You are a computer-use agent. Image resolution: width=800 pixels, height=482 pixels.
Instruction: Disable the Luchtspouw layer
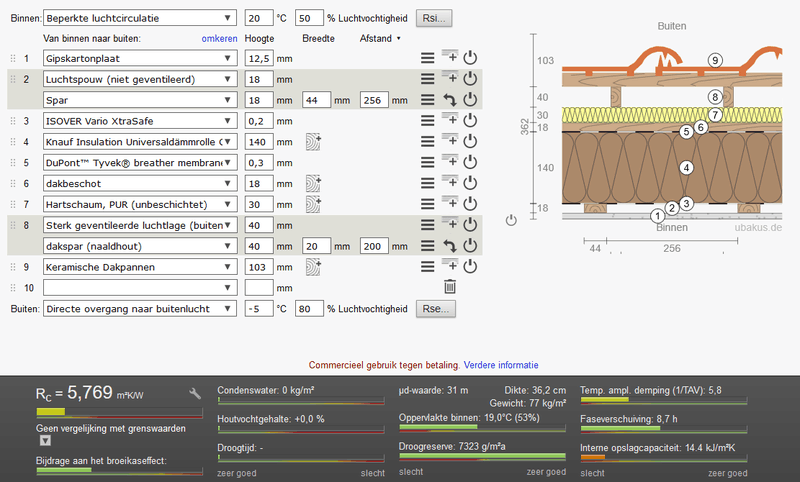pyautogui.click(x=470, y=79)
